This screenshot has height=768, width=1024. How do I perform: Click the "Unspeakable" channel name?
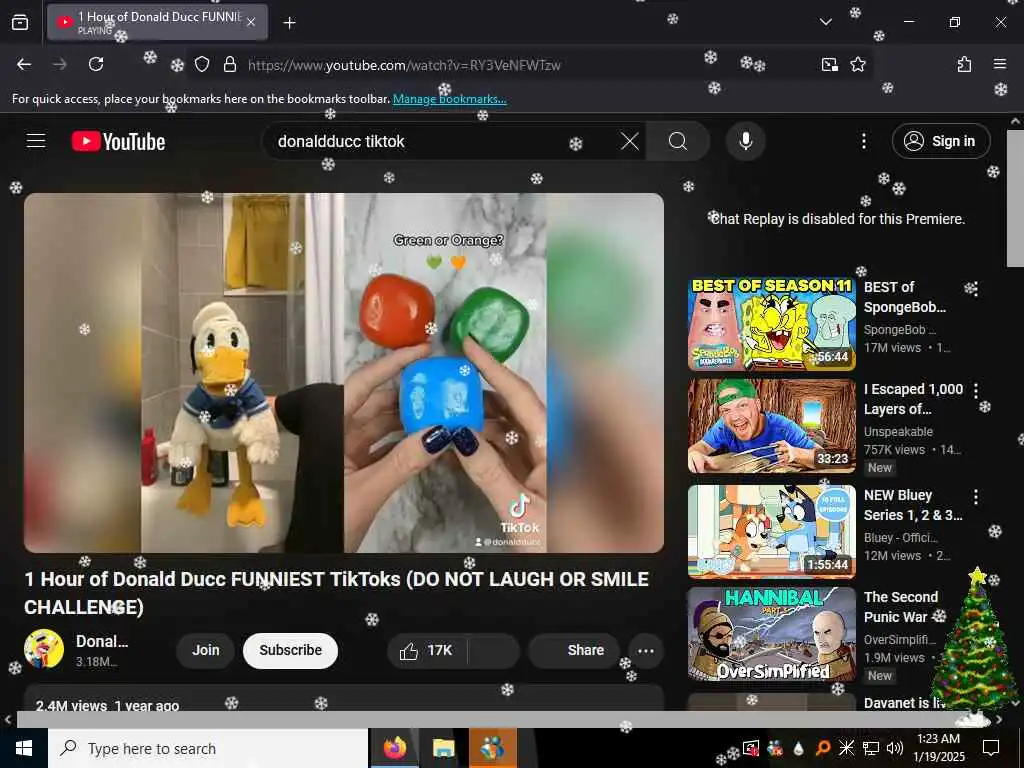(898, 432)
